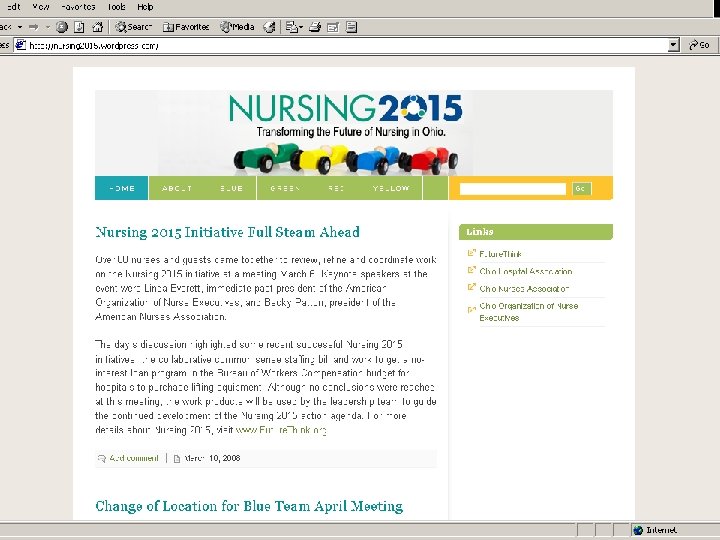Viewport: 720px width, 540px height.
Task: Open the Favorites menu in menu bar
Action: click(78, 7)
